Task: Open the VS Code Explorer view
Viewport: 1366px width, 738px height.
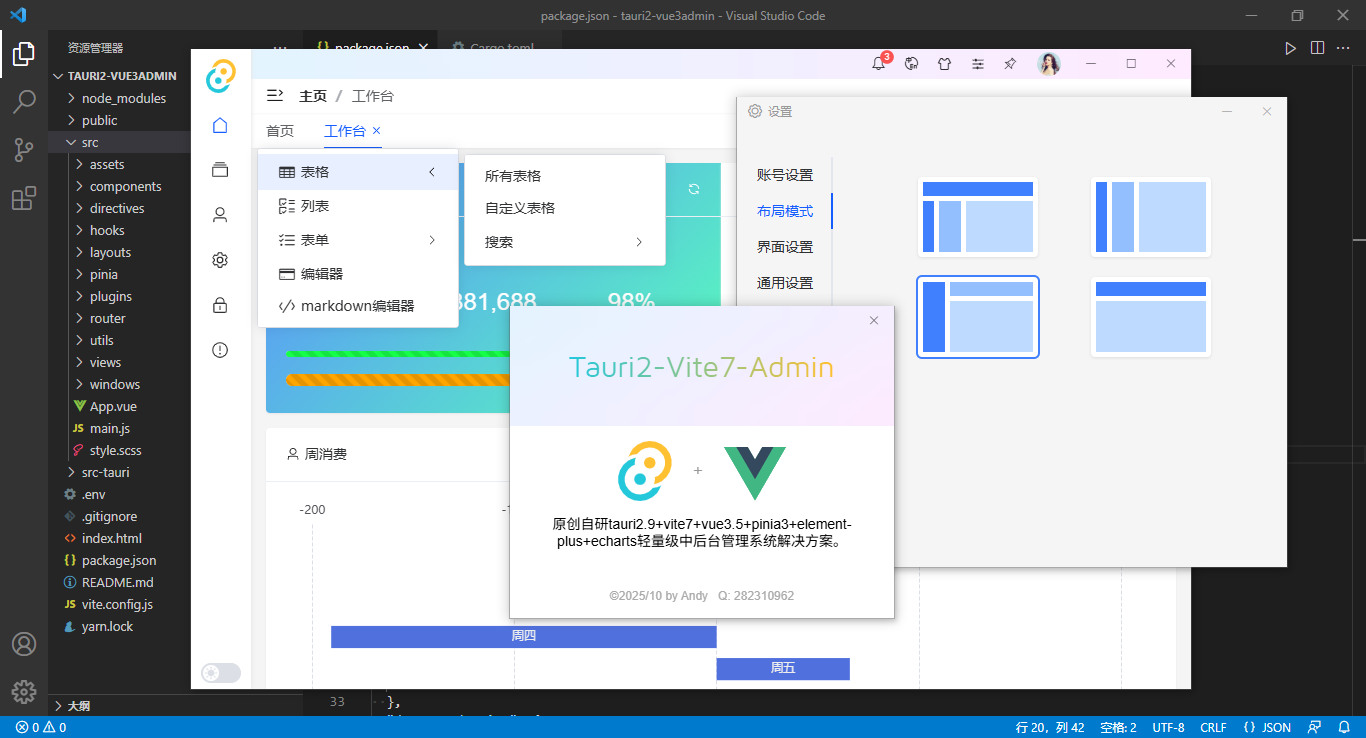Action: point(24,54)
